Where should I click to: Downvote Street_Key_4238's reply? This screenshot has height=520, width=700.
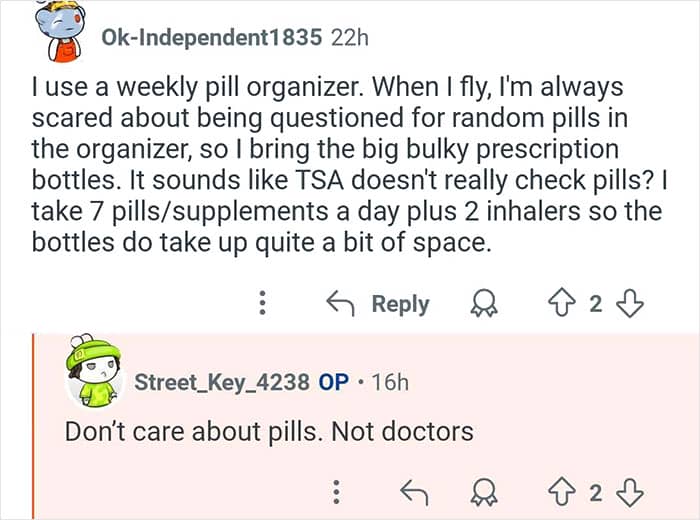coord(628,490)
